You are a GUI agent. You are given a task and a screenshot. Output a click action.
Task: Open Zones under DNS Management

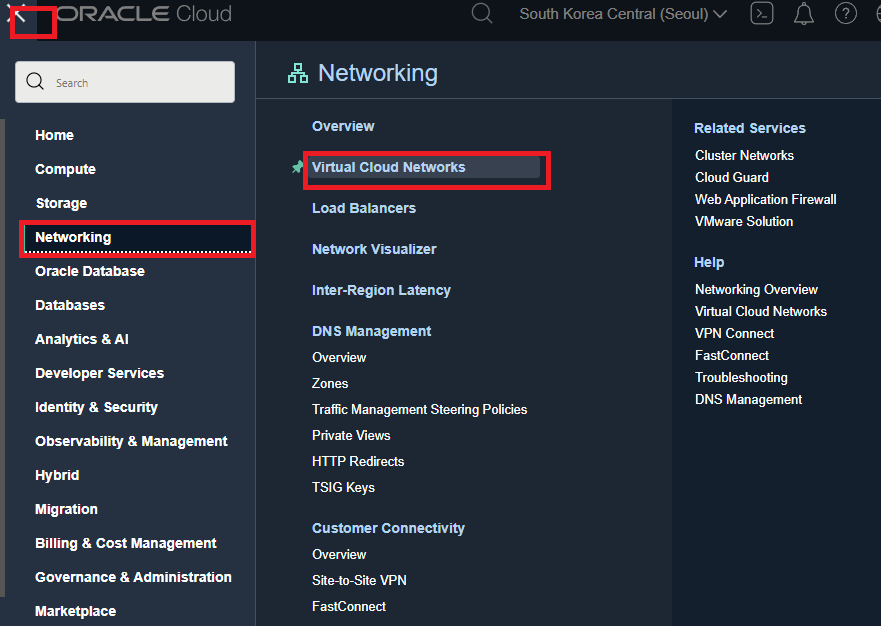[x=330, y=384]
